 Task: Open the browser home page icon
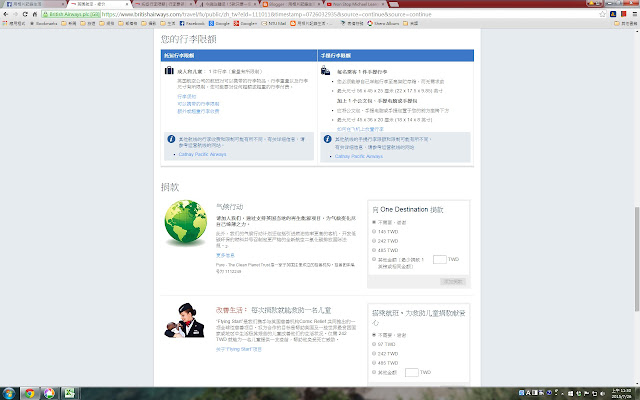coord(35,14)
